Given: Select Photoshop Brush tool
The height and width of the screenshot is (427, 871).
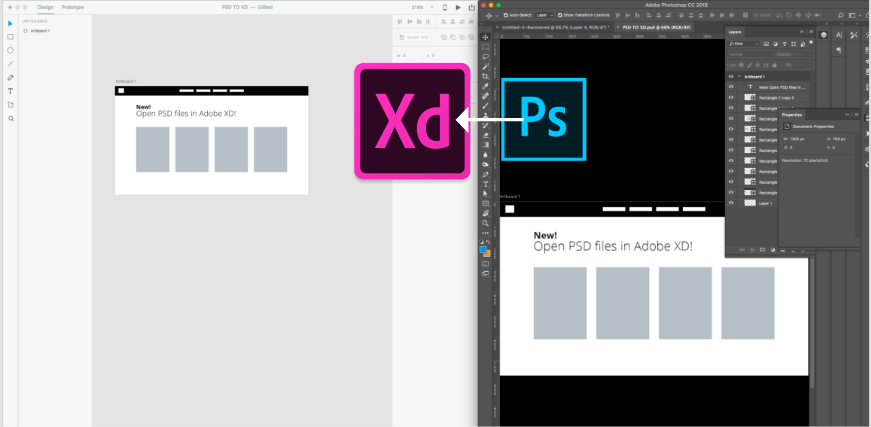Looking at the screenshot, I should 485,106.
